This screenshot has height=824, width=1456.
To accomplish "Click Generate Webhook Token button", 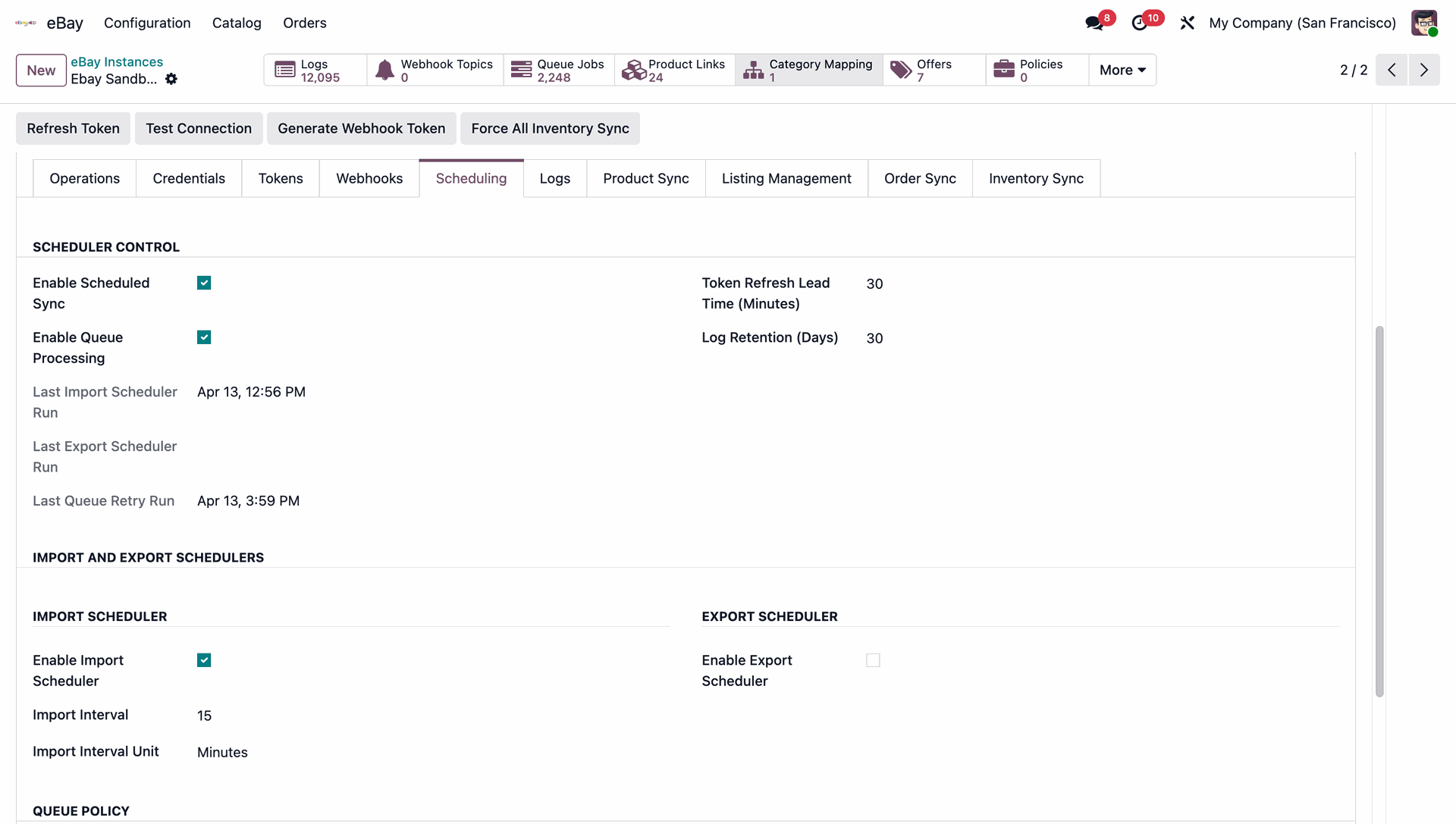I will pyautogui.click(x=361, y=128).
